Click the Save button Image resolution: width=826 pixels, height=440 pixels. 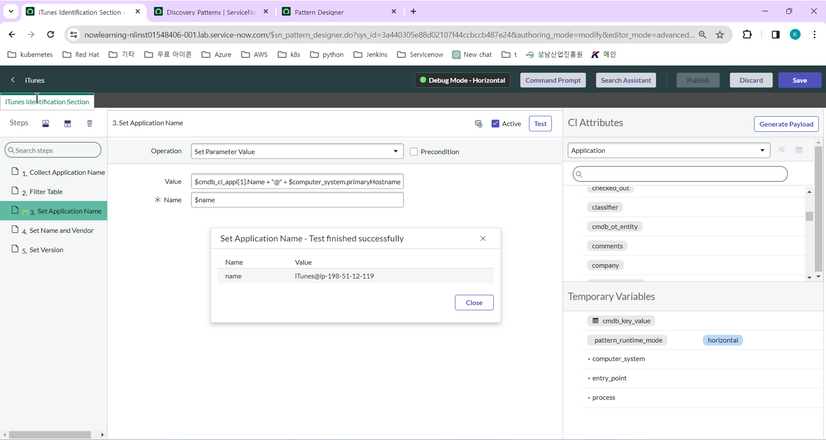799,80
